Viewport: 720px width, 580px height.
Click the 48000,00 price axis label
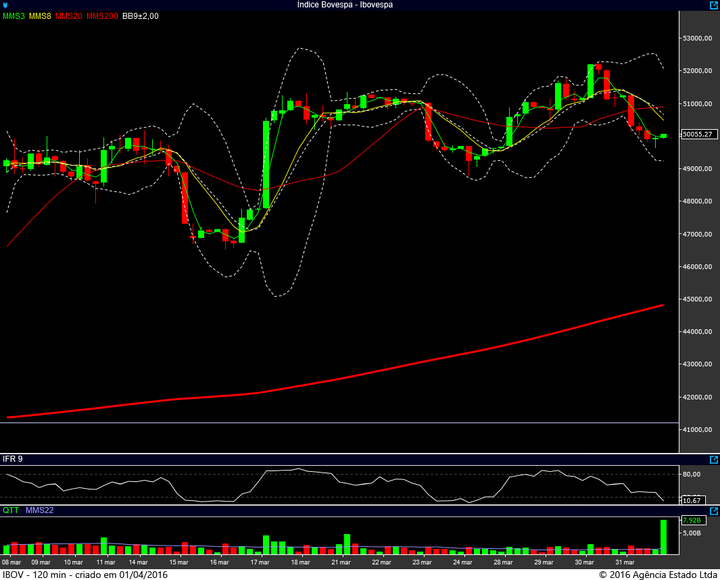698,202
